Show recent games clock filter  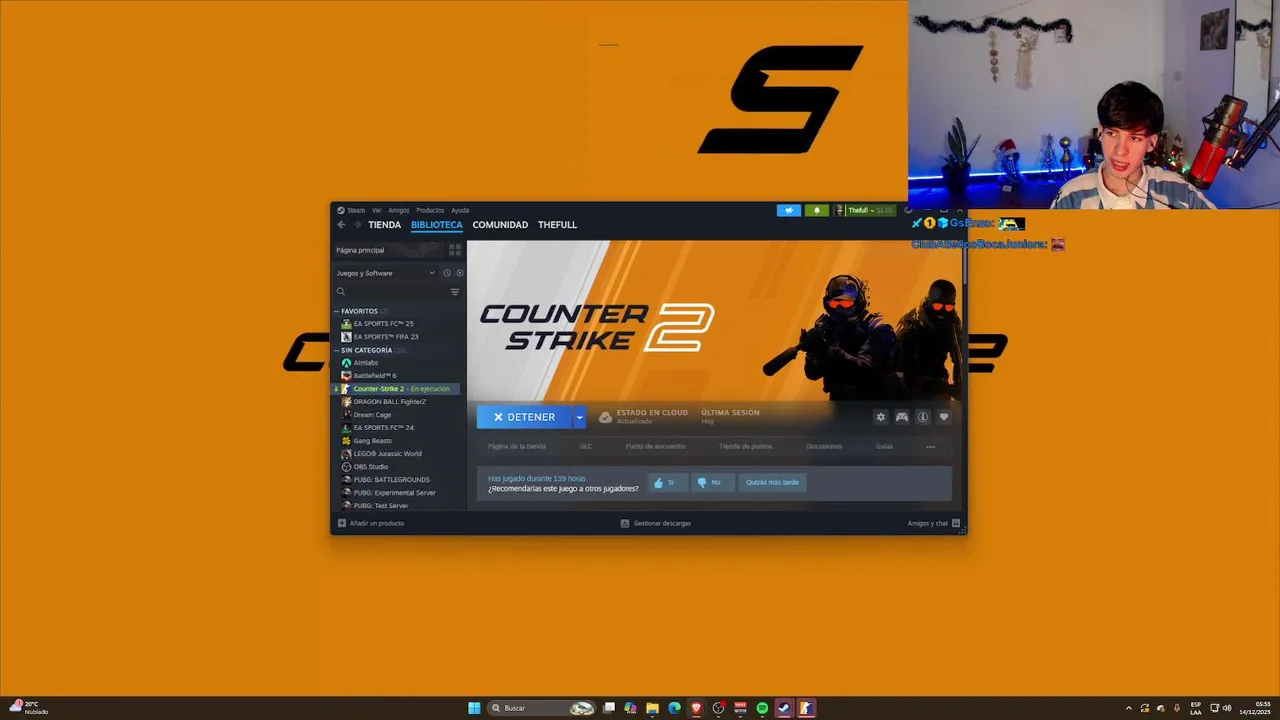[447, 273]
